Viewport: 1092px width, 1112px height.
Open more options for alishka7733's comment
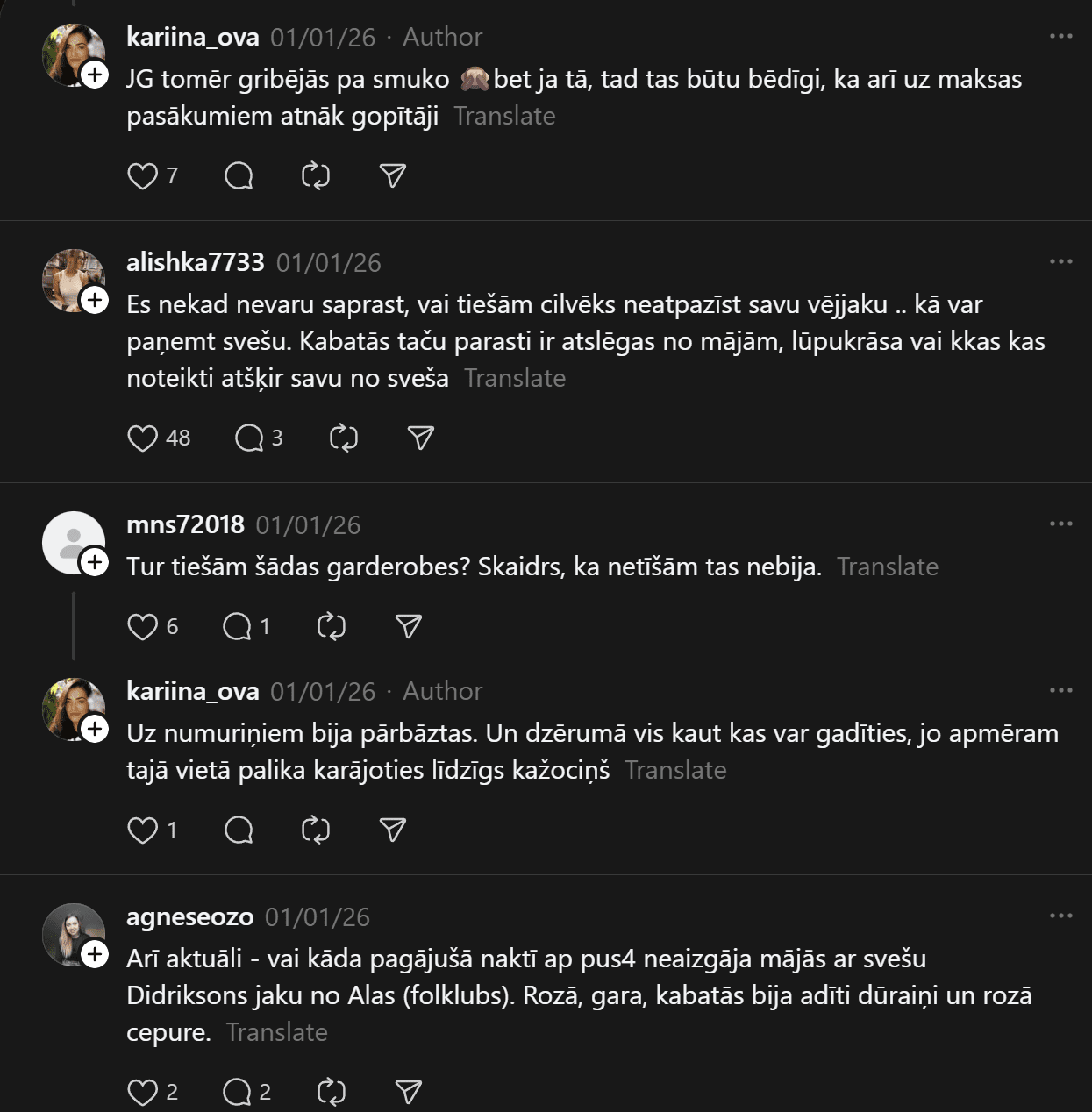pyautogui.click(x=1060, y=261)
